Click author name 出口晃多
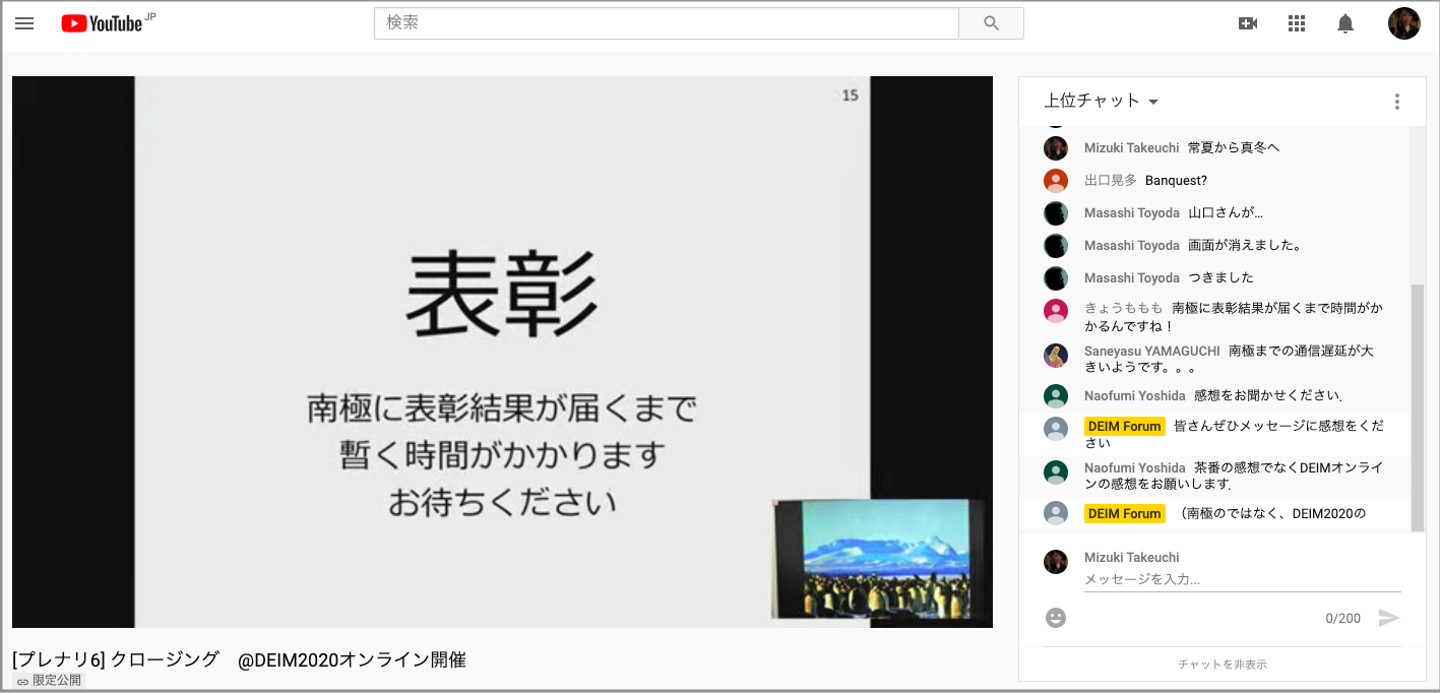 click(1110, 181)
